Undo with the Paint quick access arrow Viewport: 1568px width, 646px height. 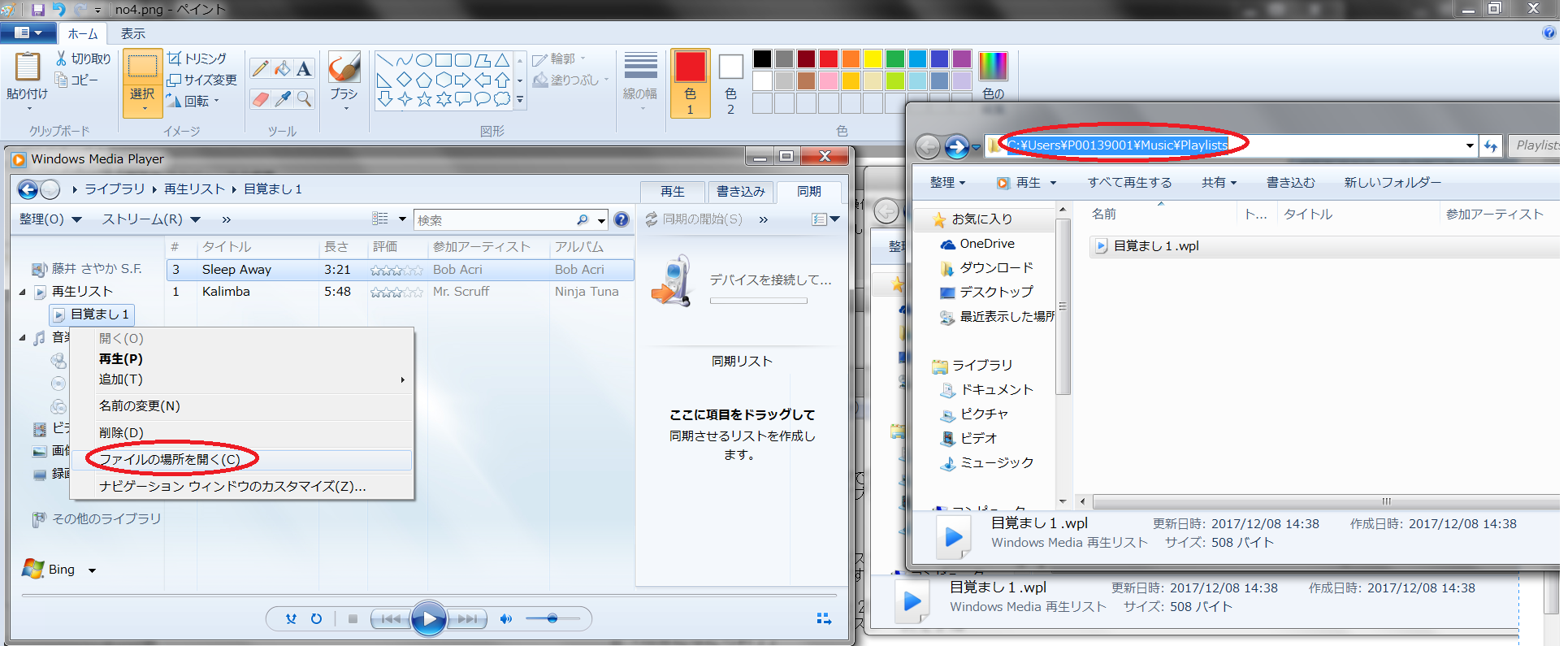tap(58, 10)
